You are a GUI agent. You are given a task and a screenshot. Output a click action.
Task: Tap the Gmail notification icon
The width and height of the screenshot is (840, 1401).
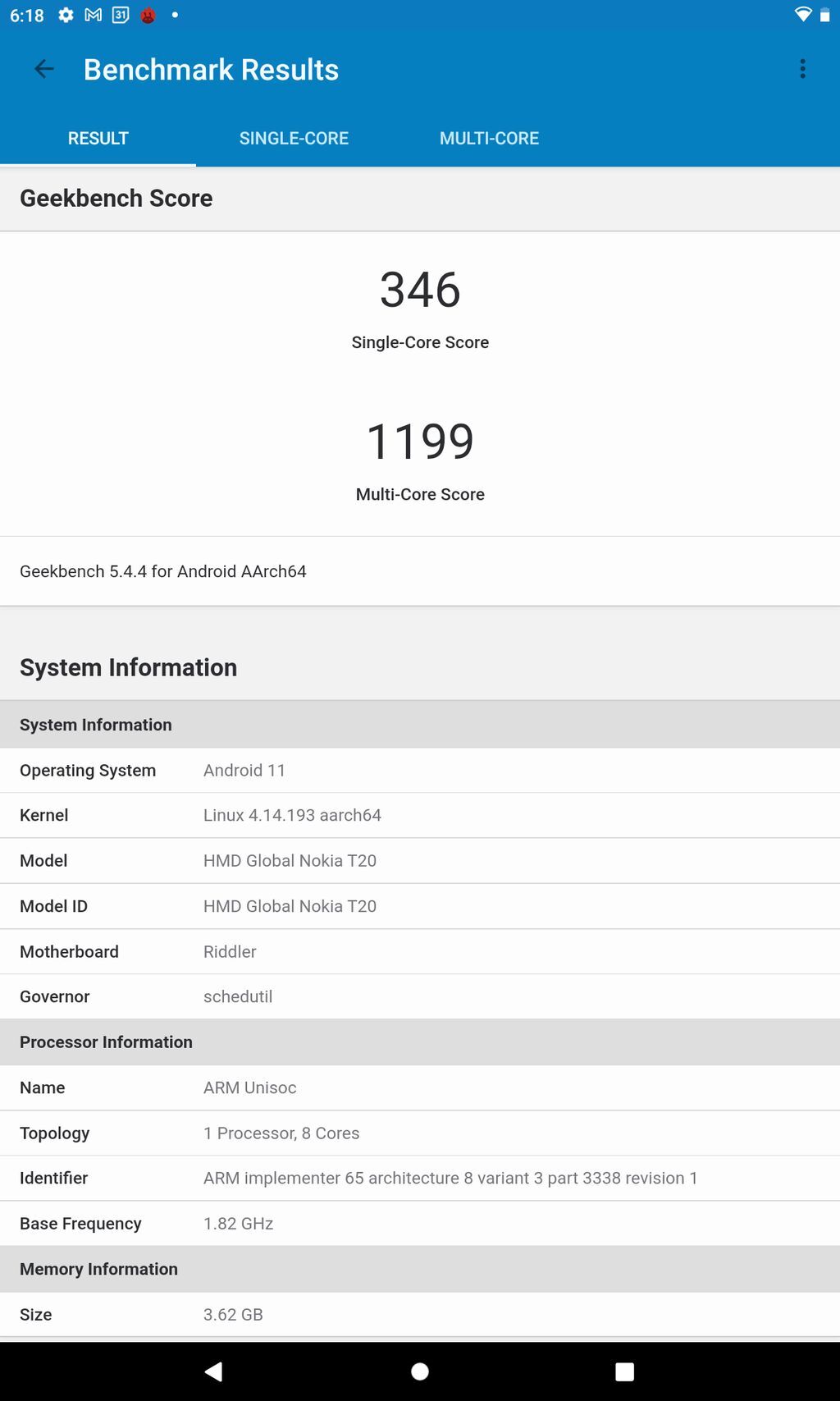click(x=94, y=16)
